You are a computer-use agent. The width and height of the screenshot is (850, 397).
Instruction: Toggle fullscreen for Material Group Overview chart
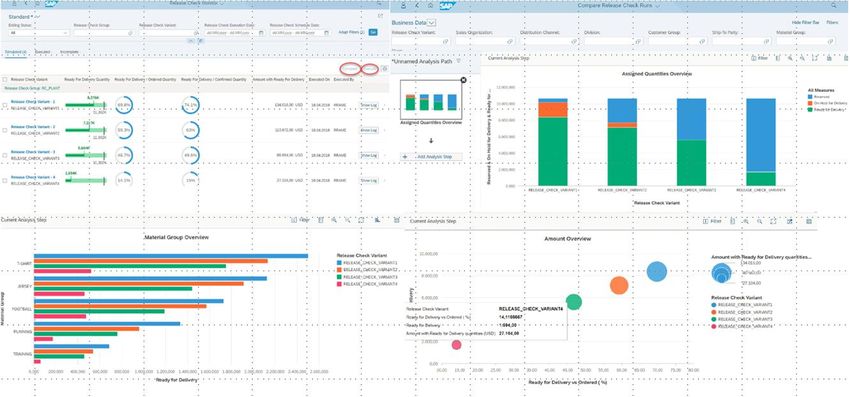pos(361,220)
